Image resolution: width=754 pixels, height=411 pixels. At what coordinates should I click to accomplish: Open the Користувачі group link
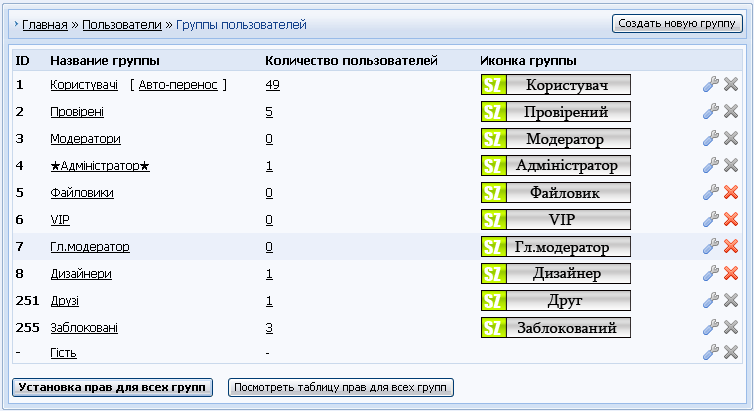point(84,85)
